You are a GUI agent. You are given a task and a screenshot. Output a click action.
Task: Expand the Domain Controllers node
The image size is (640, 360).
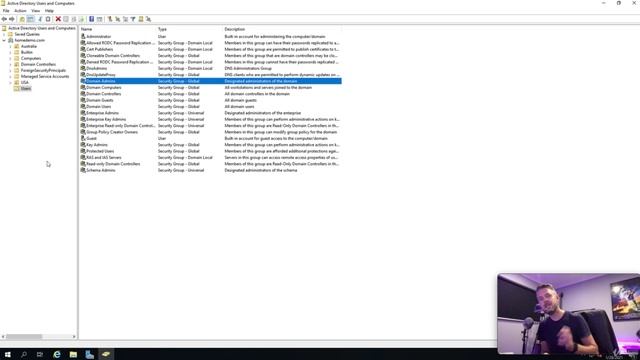tap(10, 64)
